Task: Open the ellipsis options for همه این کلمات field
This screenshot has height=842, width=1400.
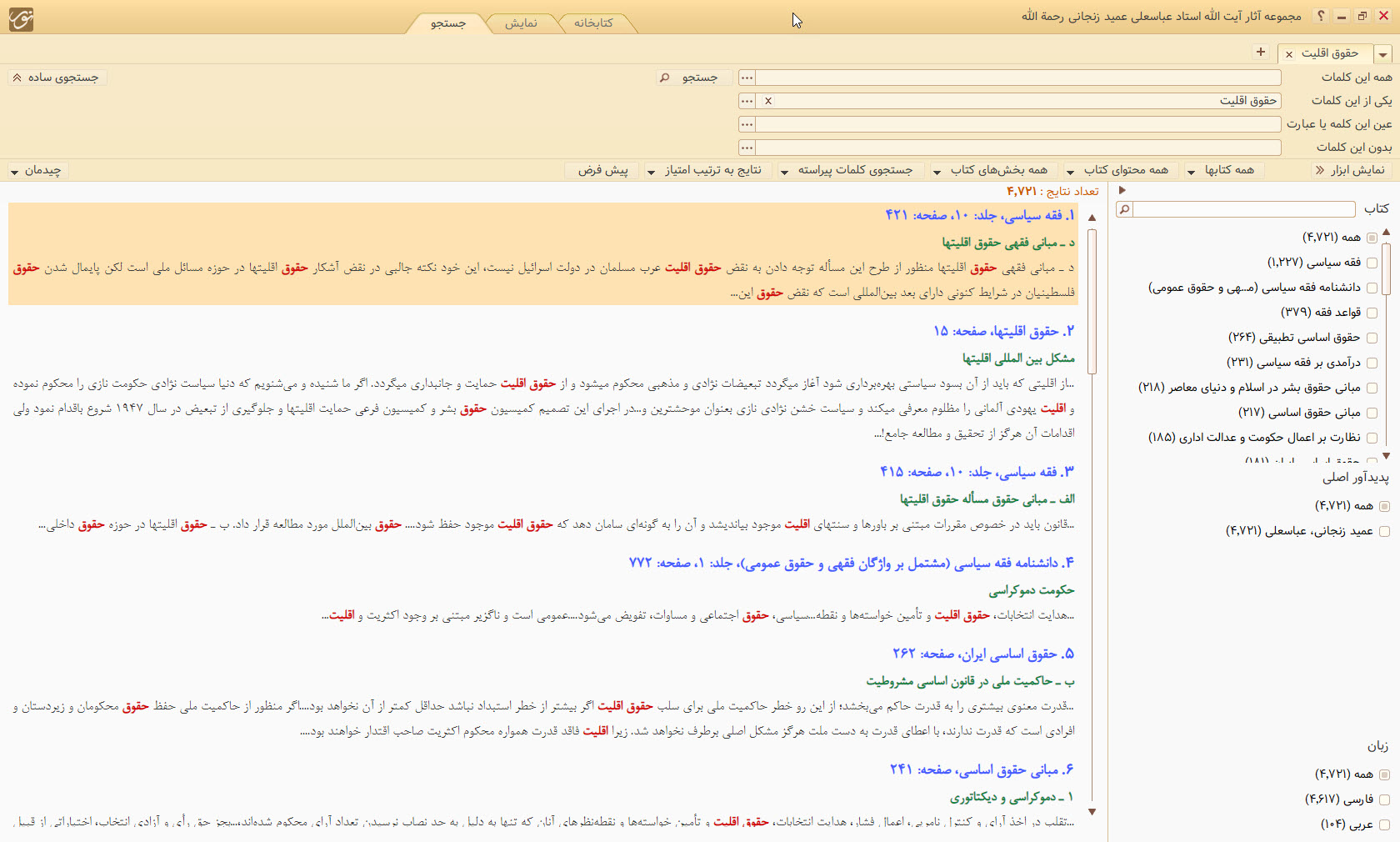Action: tap(747, 78)
